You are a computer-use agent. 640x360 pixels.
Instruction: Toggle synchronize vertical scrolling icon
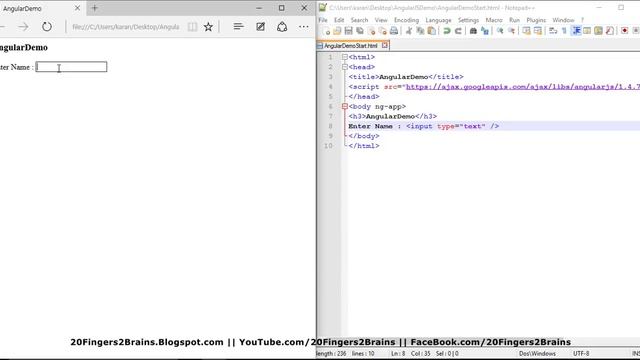coord(527,31)
